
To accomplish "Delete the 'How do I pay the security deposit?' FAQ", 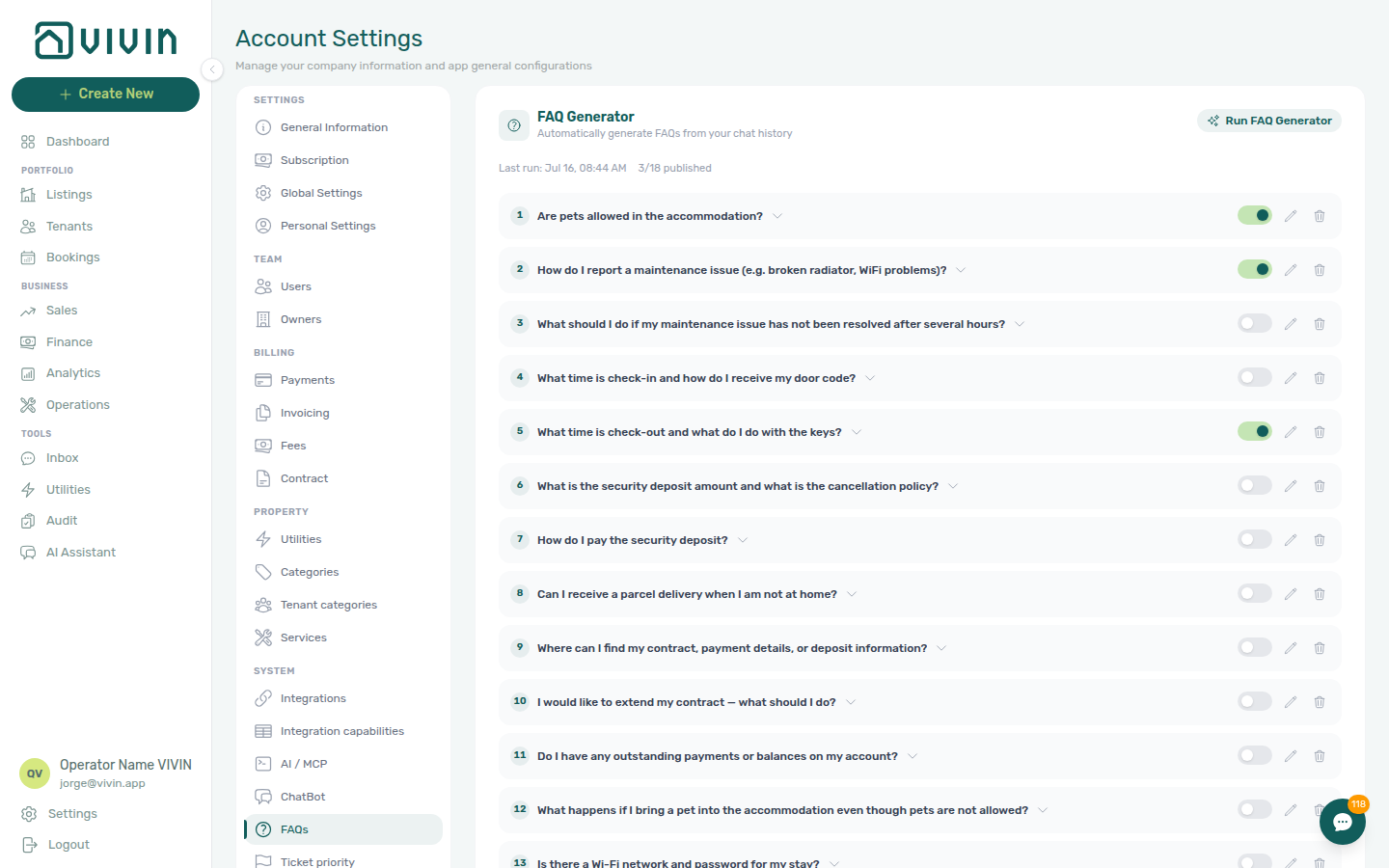I will [x=1320, y=540].
